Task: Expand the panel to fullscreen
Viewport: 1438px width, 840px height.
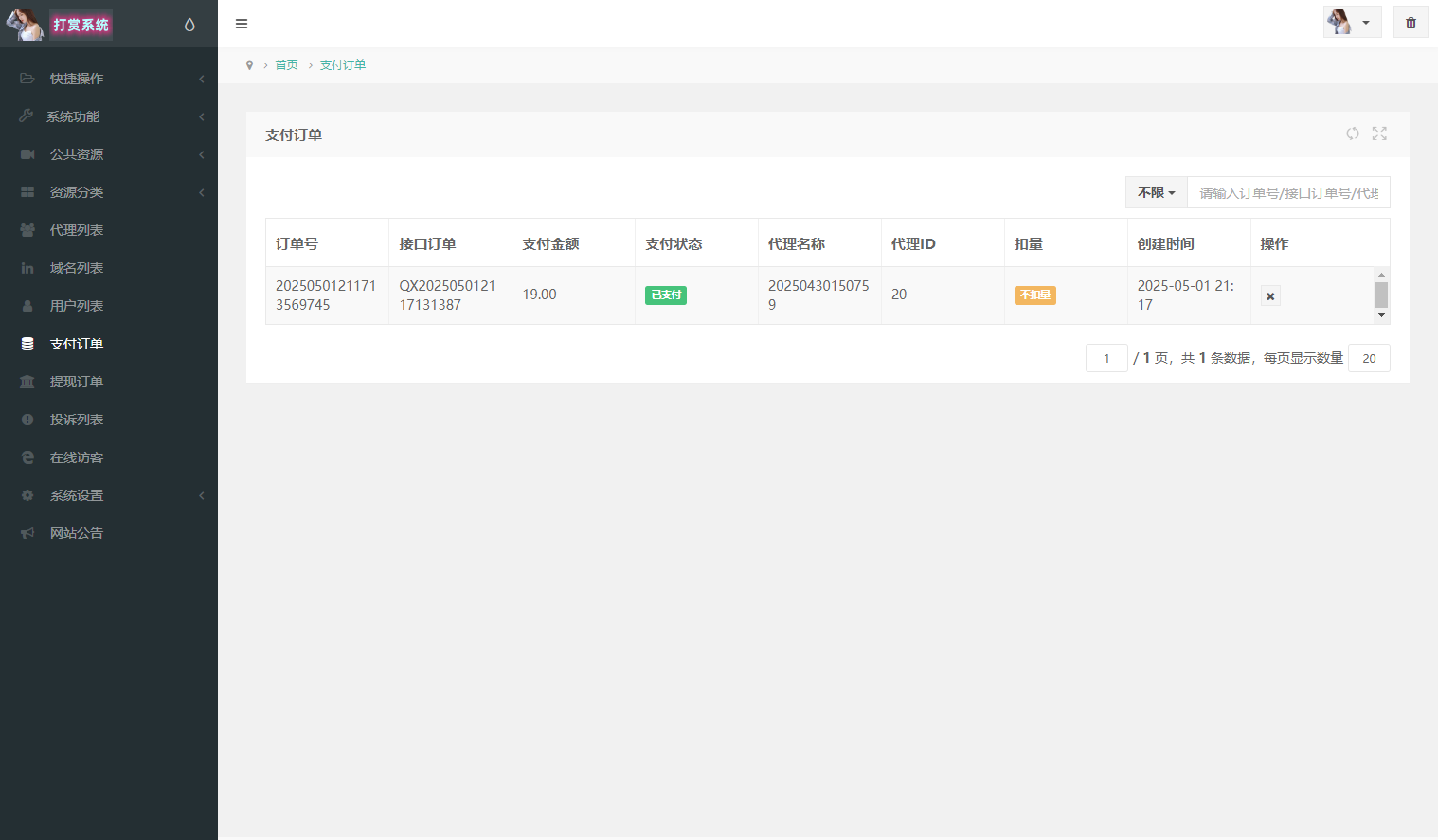Action: point(1379,134)
